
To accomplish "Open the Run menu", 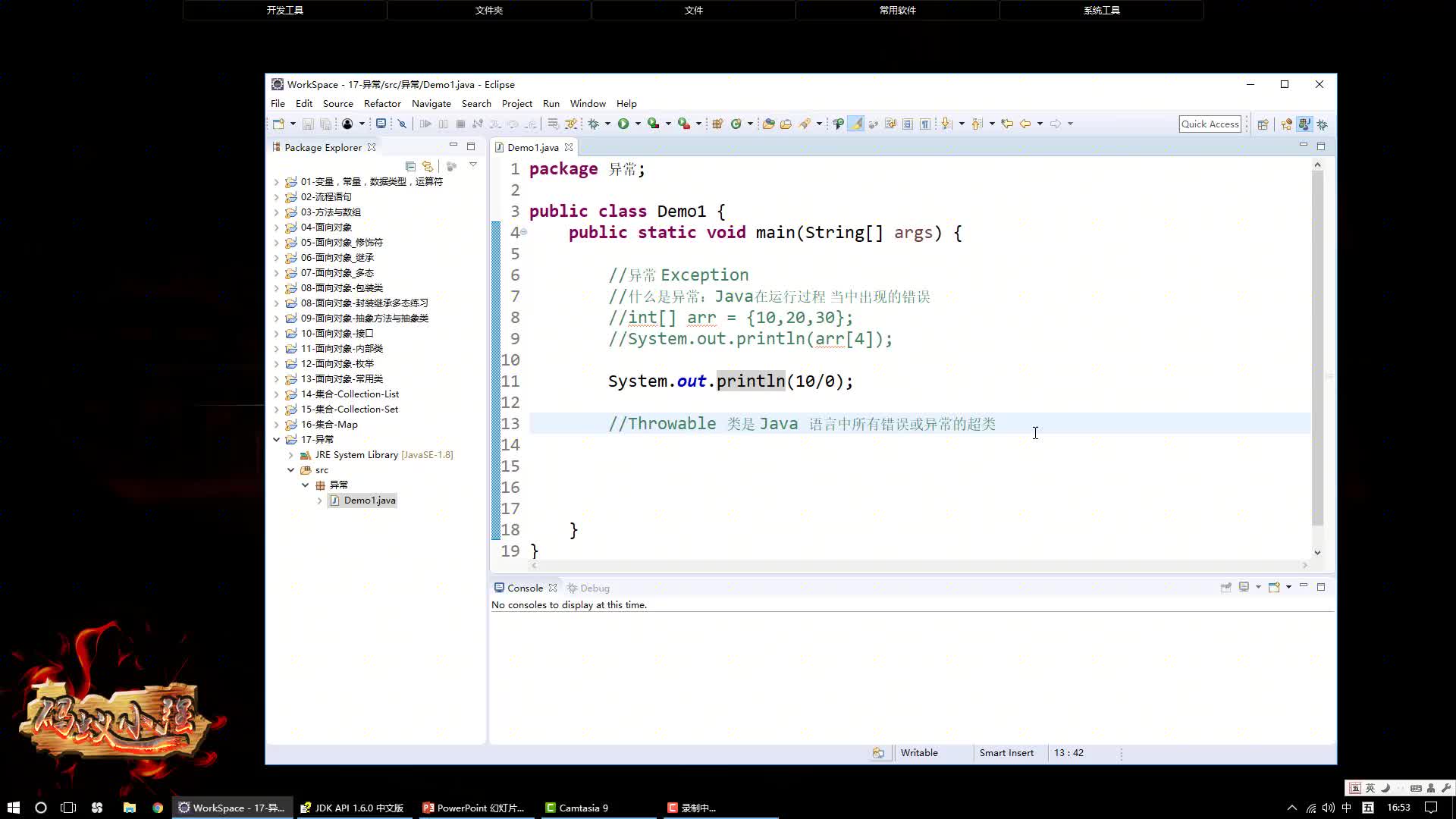I will tap(551, 103).
